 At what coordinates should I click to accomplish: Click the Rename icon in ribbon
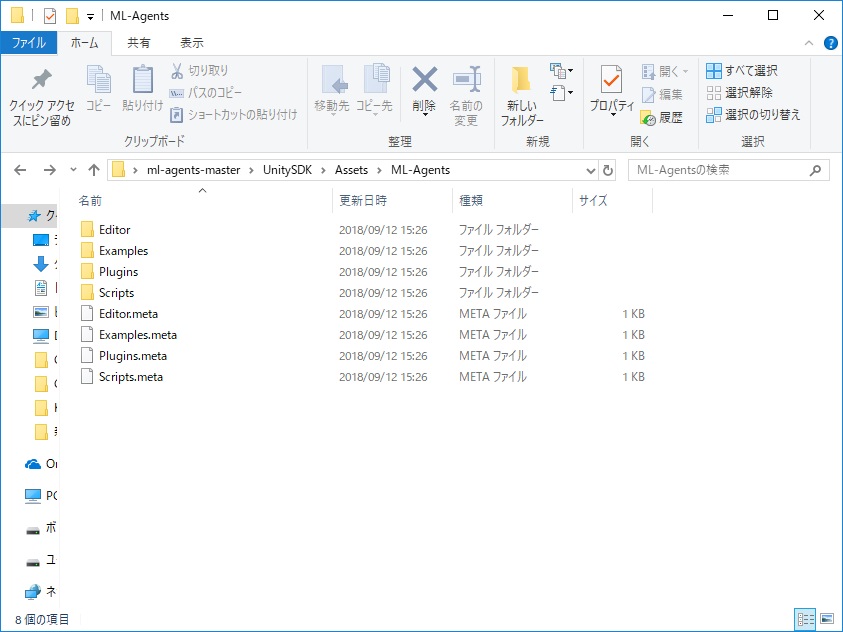coord(466,81)
